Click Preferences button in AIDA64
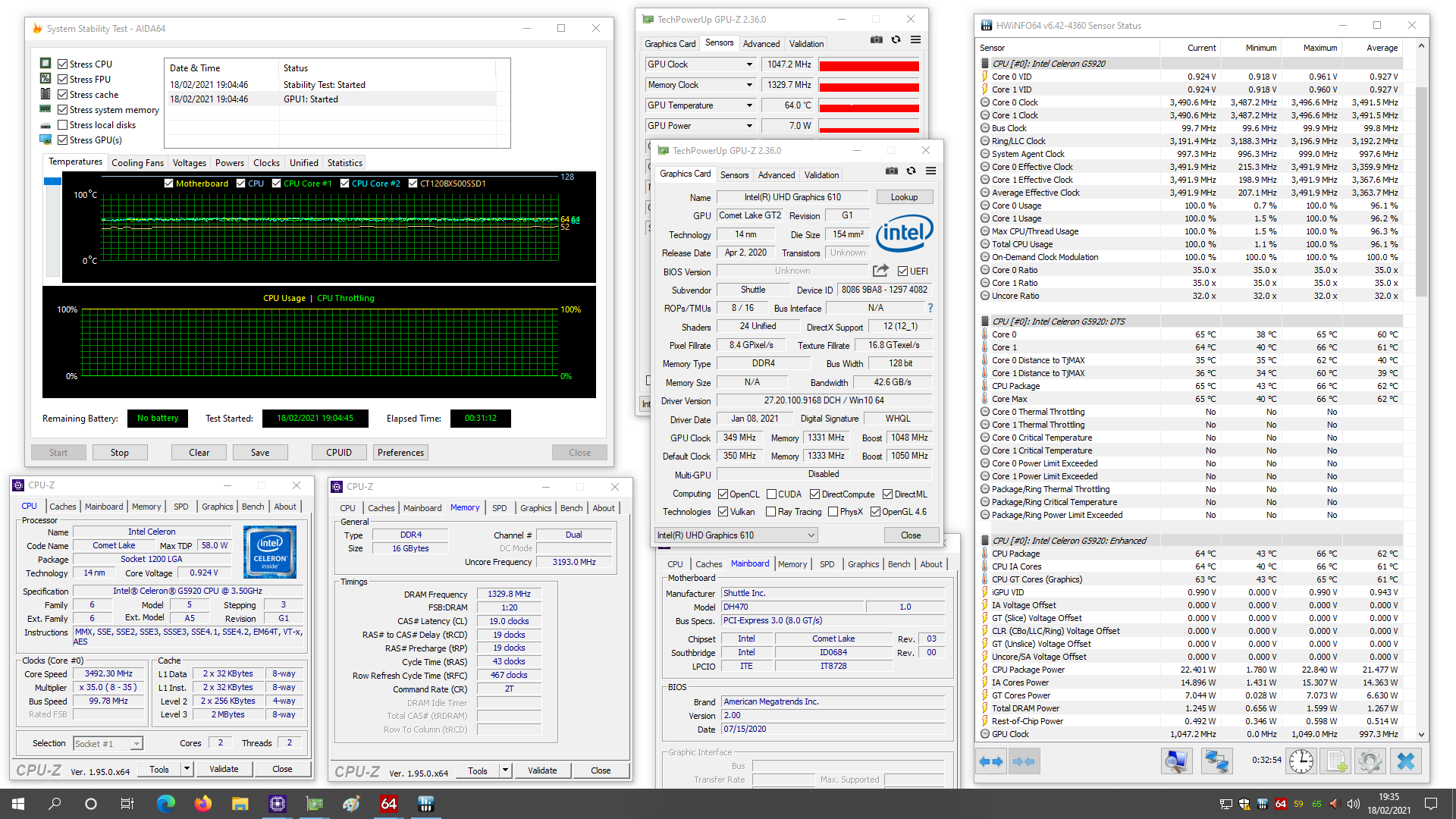Viewport: 1456px width, 819px height. point(401,453)
